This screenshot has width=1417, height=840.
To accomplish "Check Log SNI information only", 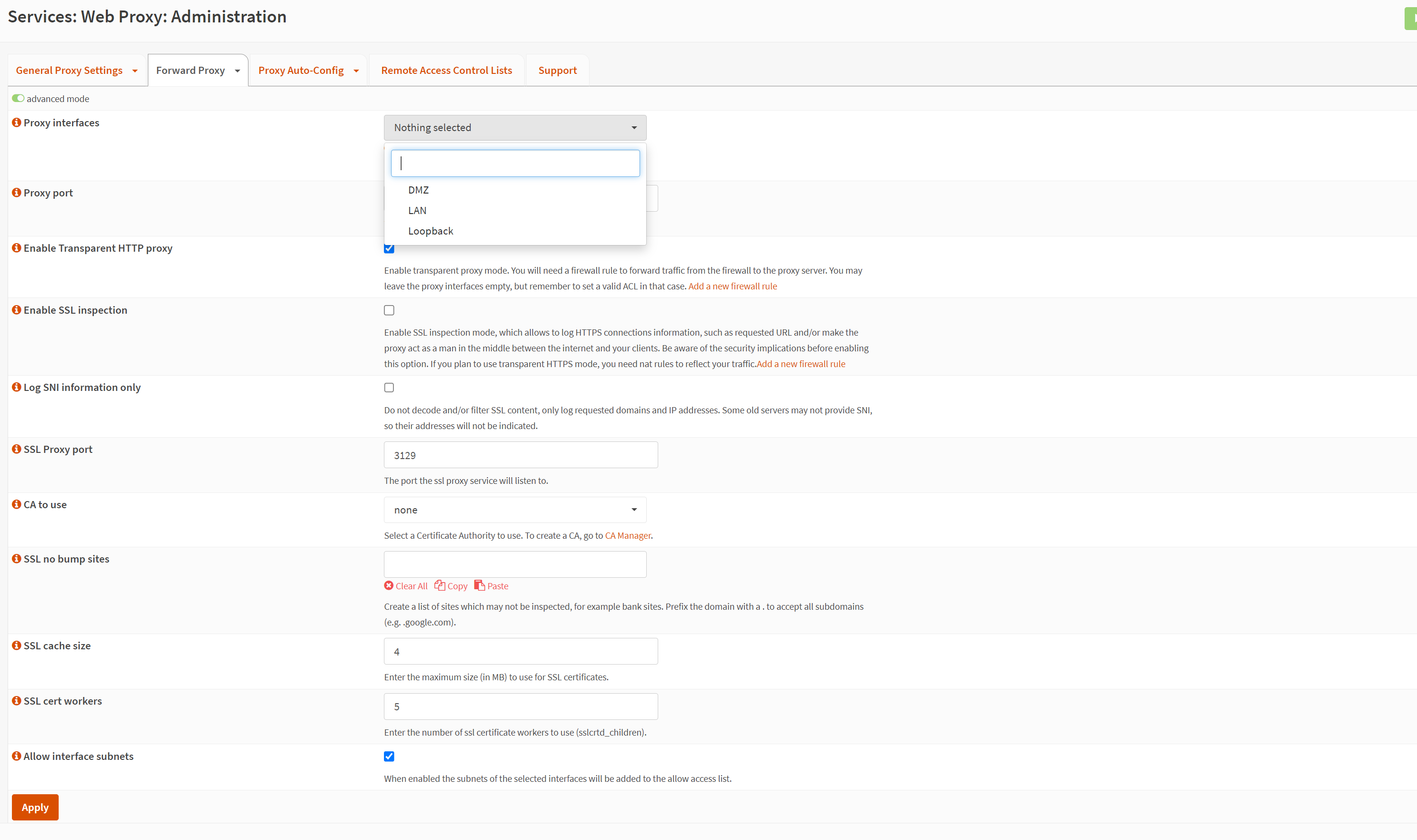I will pos(389,388).
